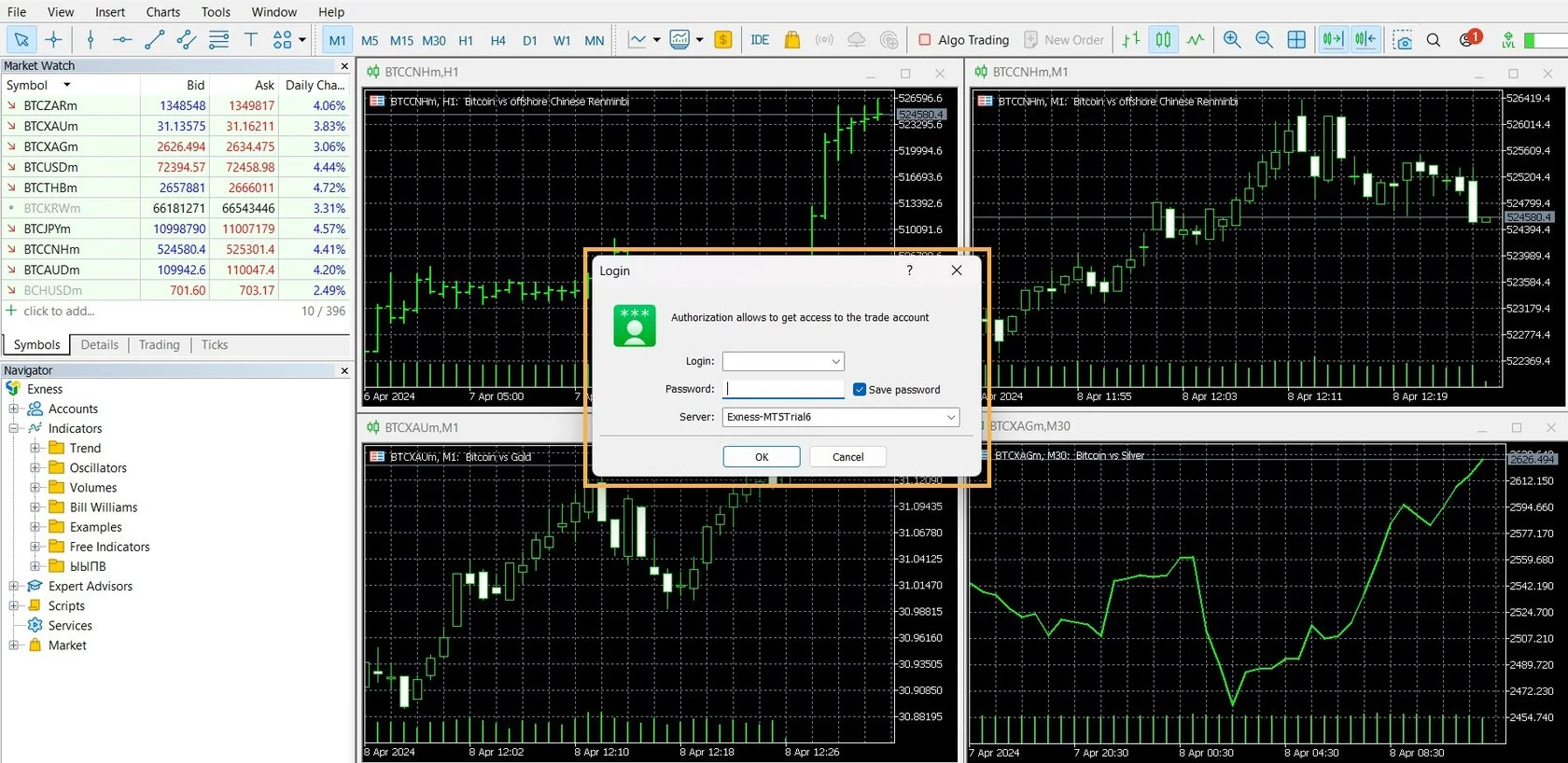Image resolution: width=1568 pixels, height=763 pixels.
Task: Select the trendline drawing tool
Action: (x=155, y=39)
